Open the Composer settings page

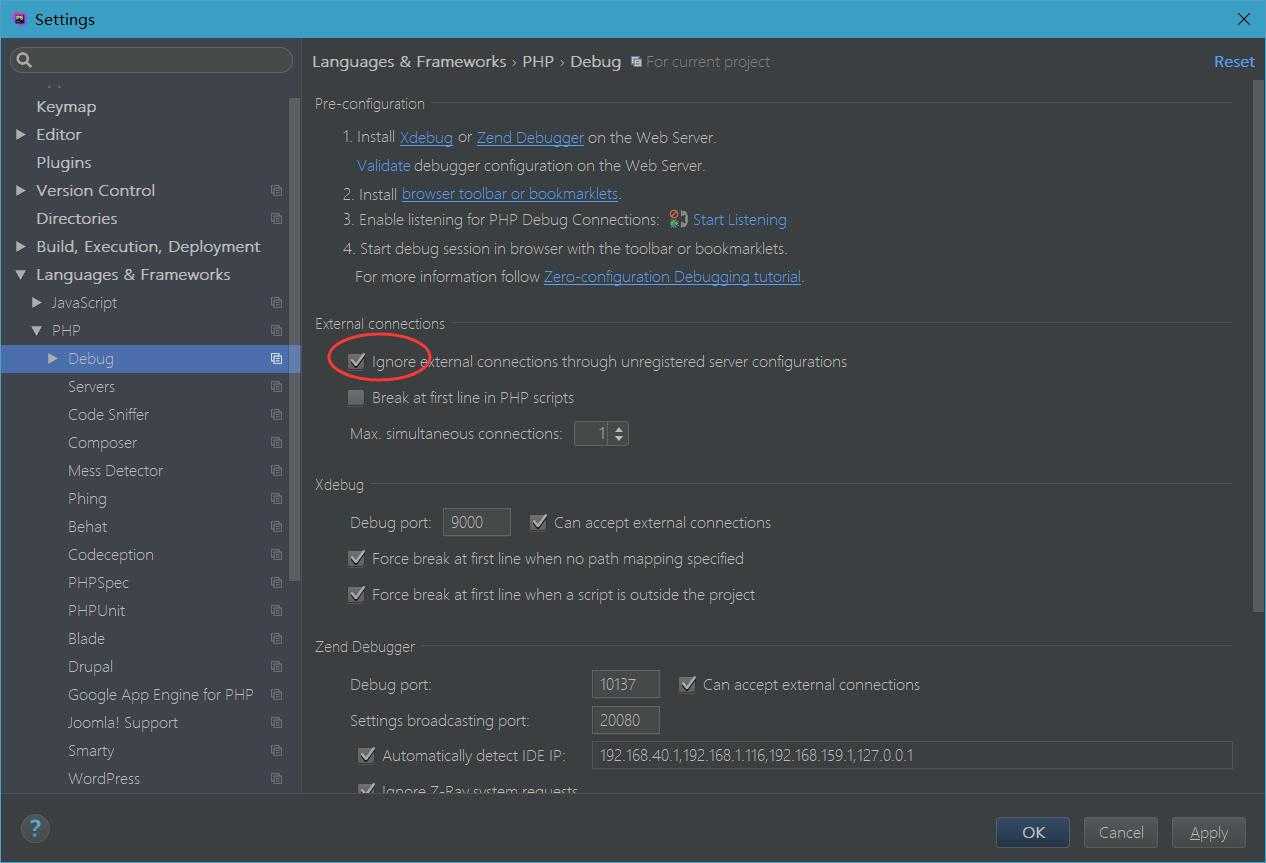pos(103,442)
